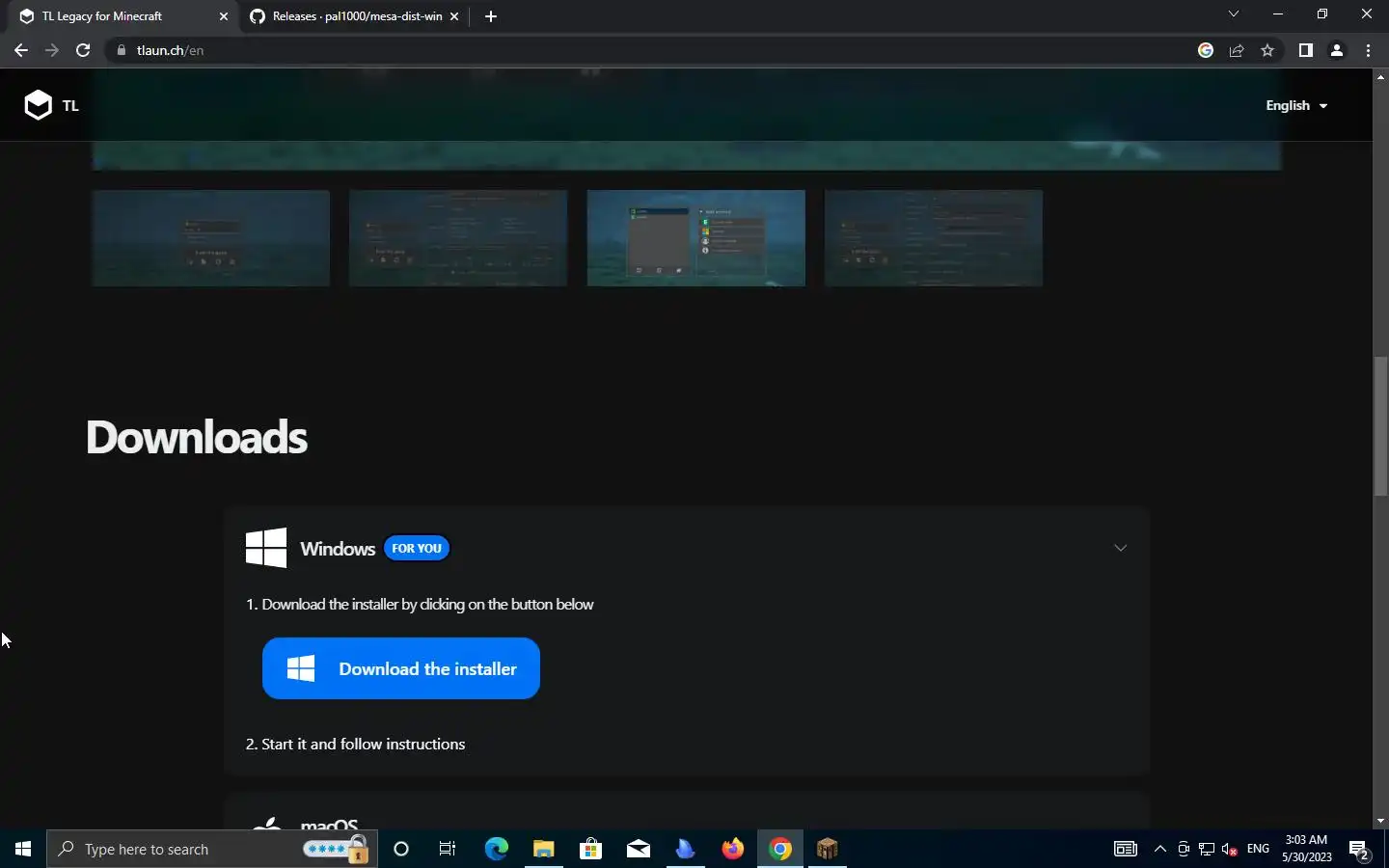Close the Releases mesa-dist-win tab
1389x868 pixels.
pos(454,16)
